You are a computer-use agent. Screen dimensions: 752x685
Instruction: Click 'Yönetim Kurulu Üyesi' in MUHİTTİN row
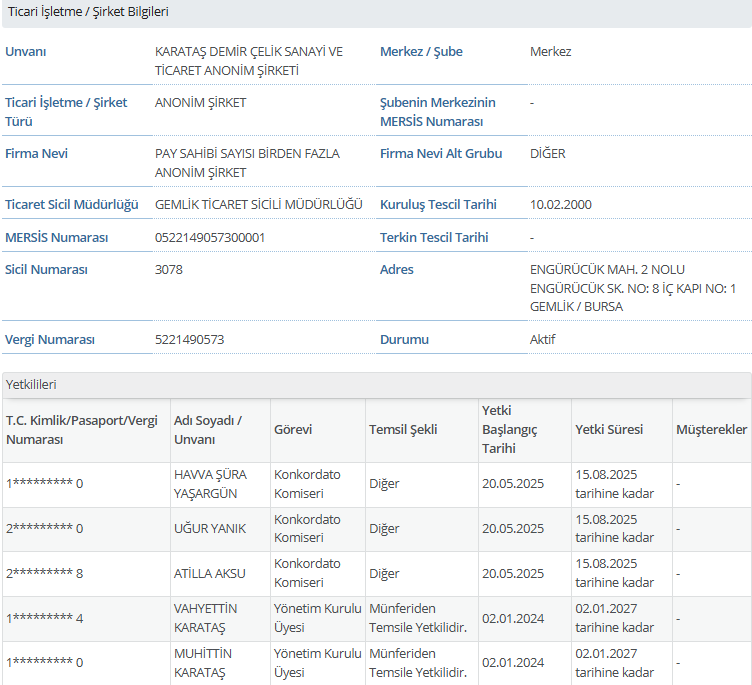point(317,663)
